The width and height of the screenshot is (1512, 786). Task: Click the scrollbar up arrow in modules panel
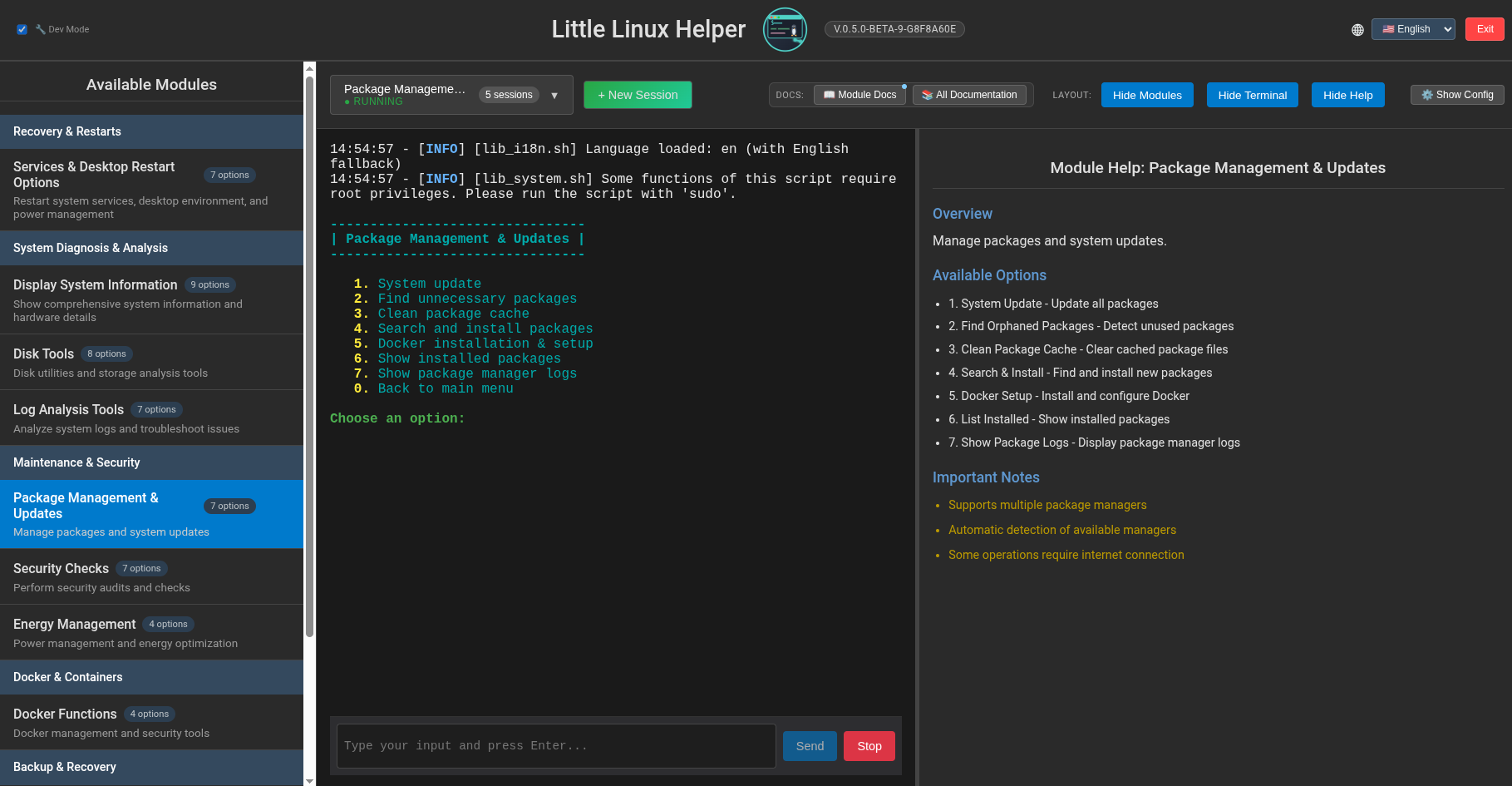pos(309,68)
